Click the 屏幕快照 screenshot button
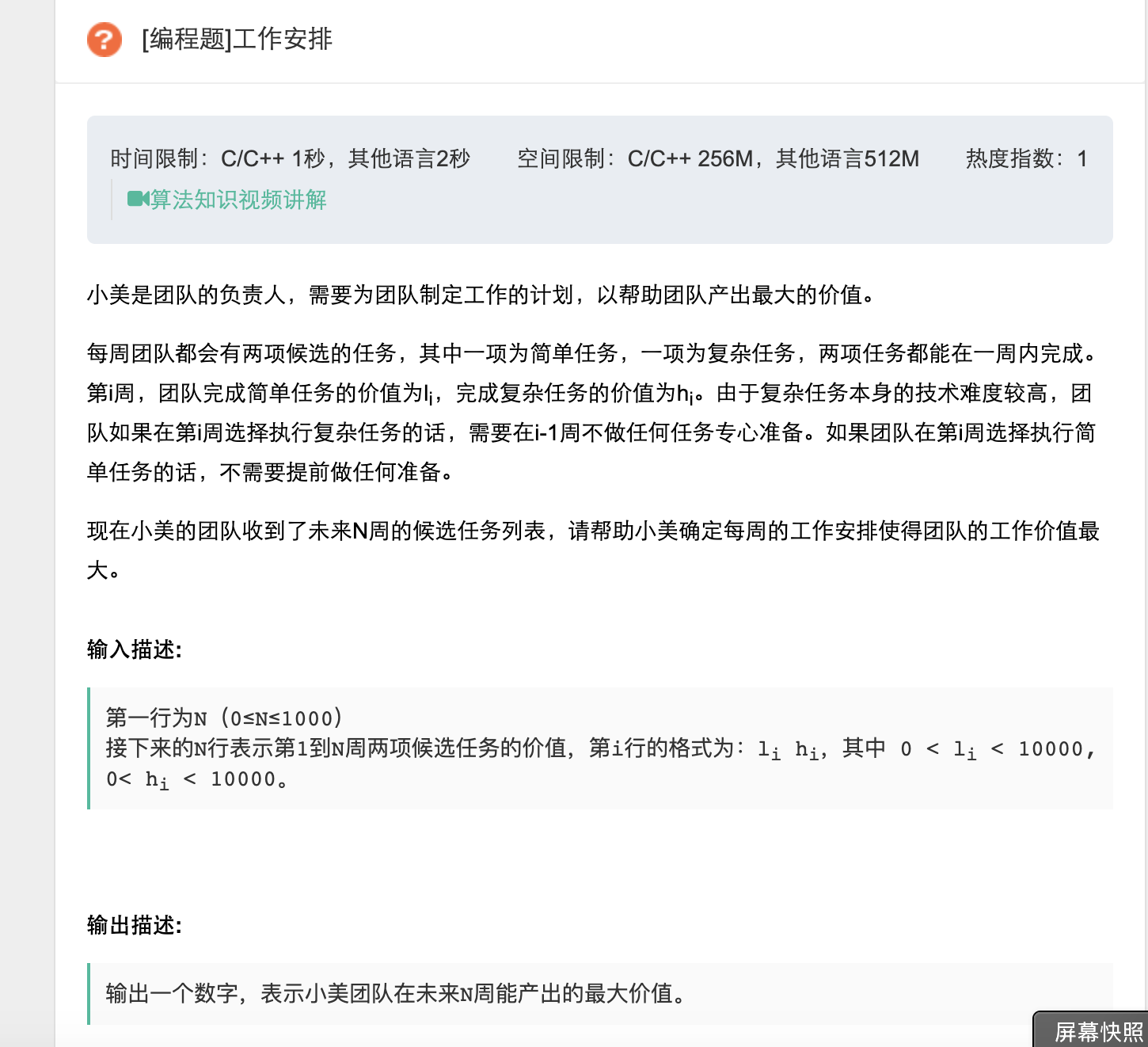 click(x=1093, y=1032)
